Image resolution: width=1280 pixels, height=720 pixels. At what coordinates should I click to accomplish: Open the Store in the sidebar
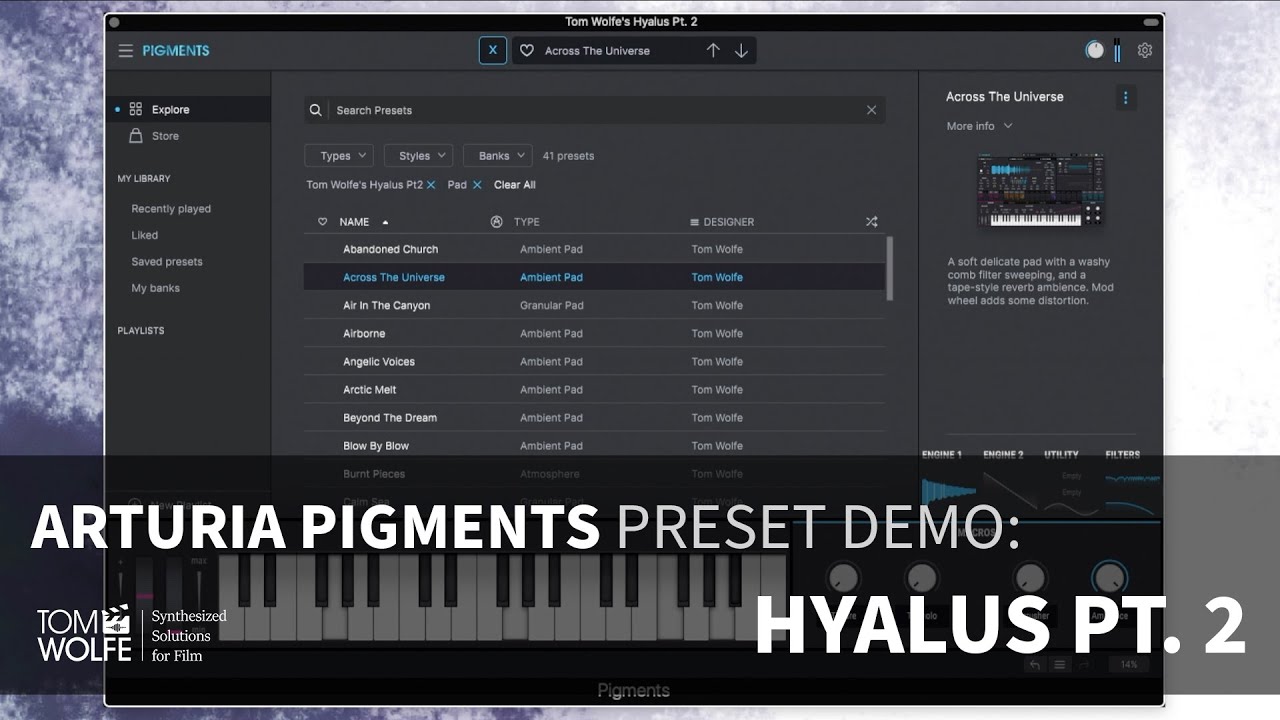click(165, 136)
